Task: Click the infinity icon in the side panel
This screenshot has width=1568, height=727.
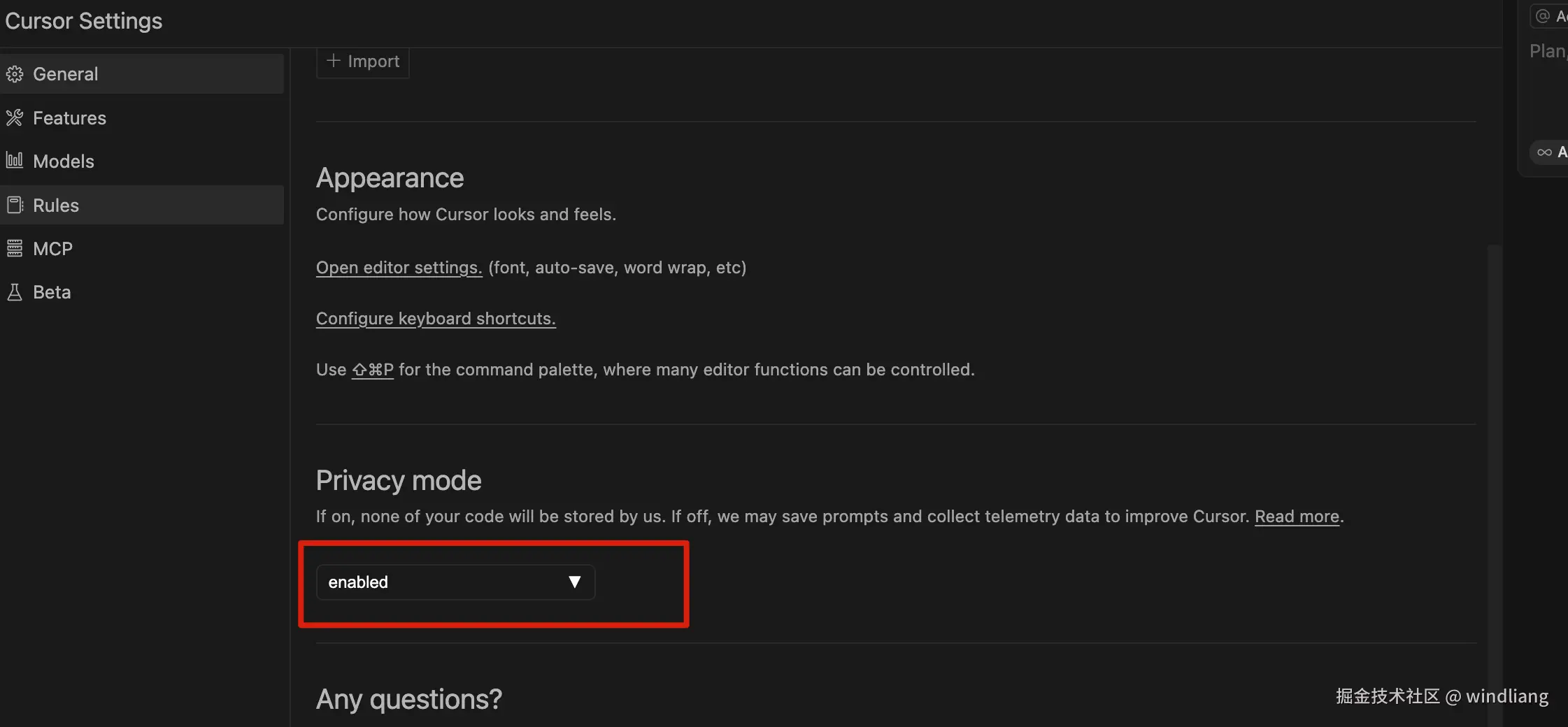Action: (x=1544, y=152)
